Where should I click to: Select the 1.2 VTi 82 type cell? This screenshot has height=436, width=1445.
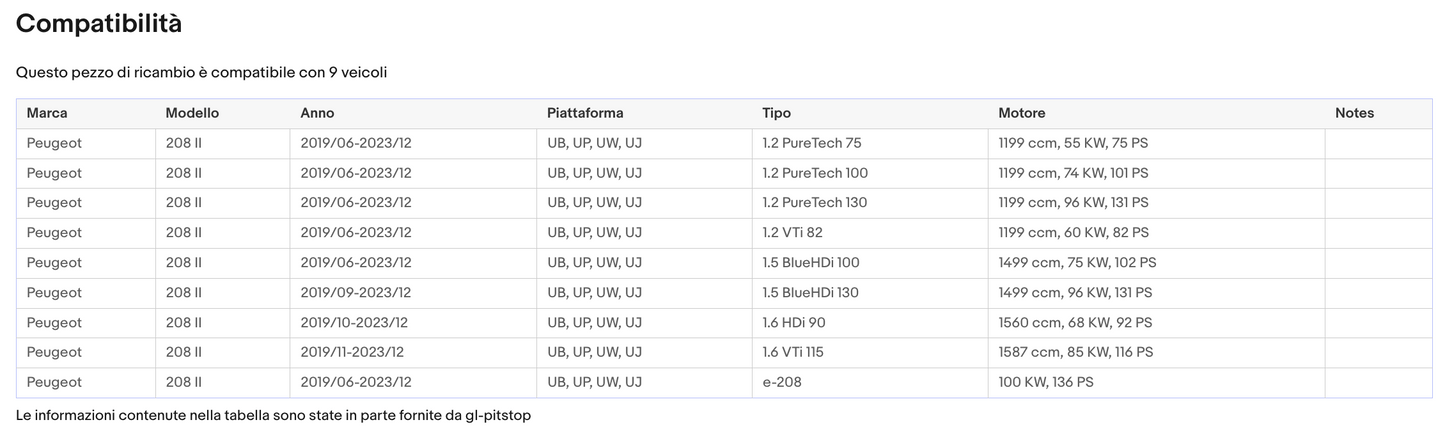pyautogui.click(x=792, y=233)
